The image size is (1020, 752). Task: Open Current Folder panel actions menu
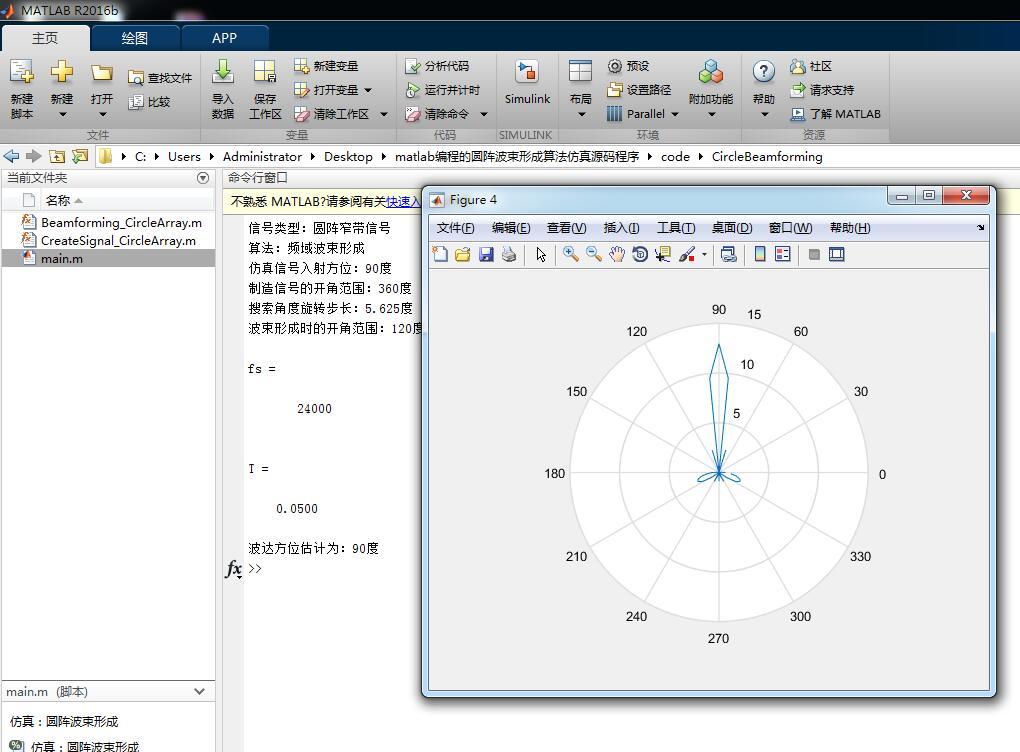coord(203,178)
